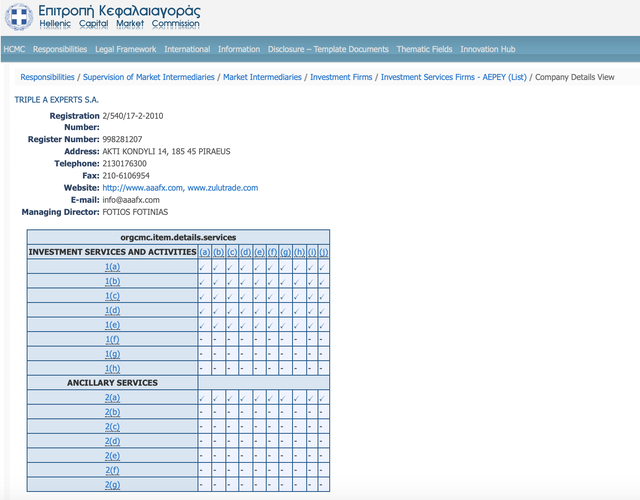Click checkmark in row 1(c), column (e)
The image size is (640, 500).
click(257, 297)
